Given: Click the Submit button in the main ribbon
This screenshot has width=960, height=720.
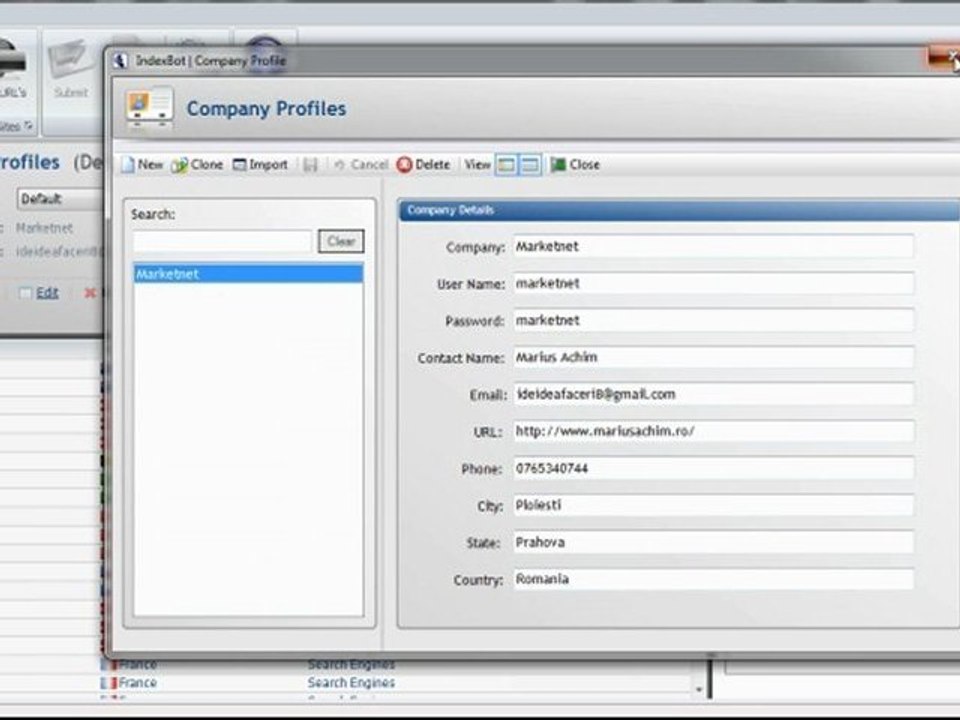Looking at the screenshot, I should [71, 69].
